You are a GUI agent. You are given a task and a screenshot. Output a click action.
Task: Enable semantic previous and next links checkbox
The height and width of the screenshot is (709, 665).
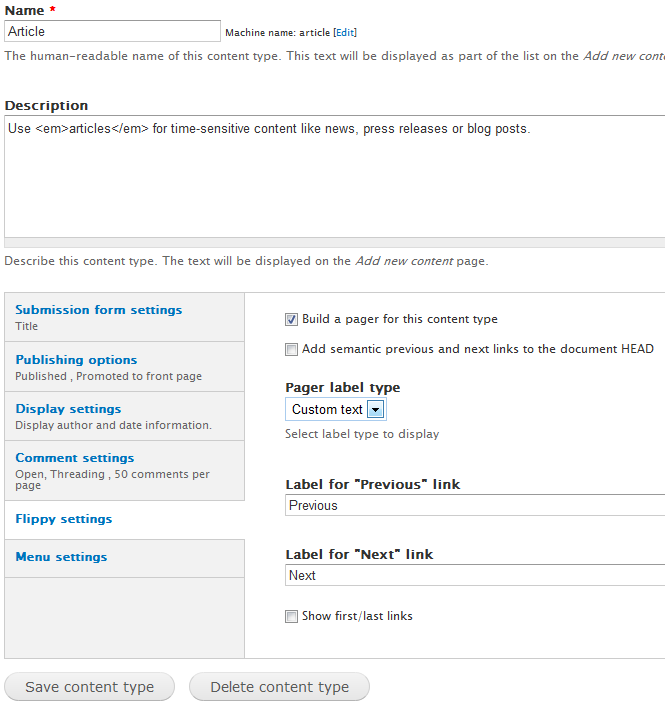(292, 350)
